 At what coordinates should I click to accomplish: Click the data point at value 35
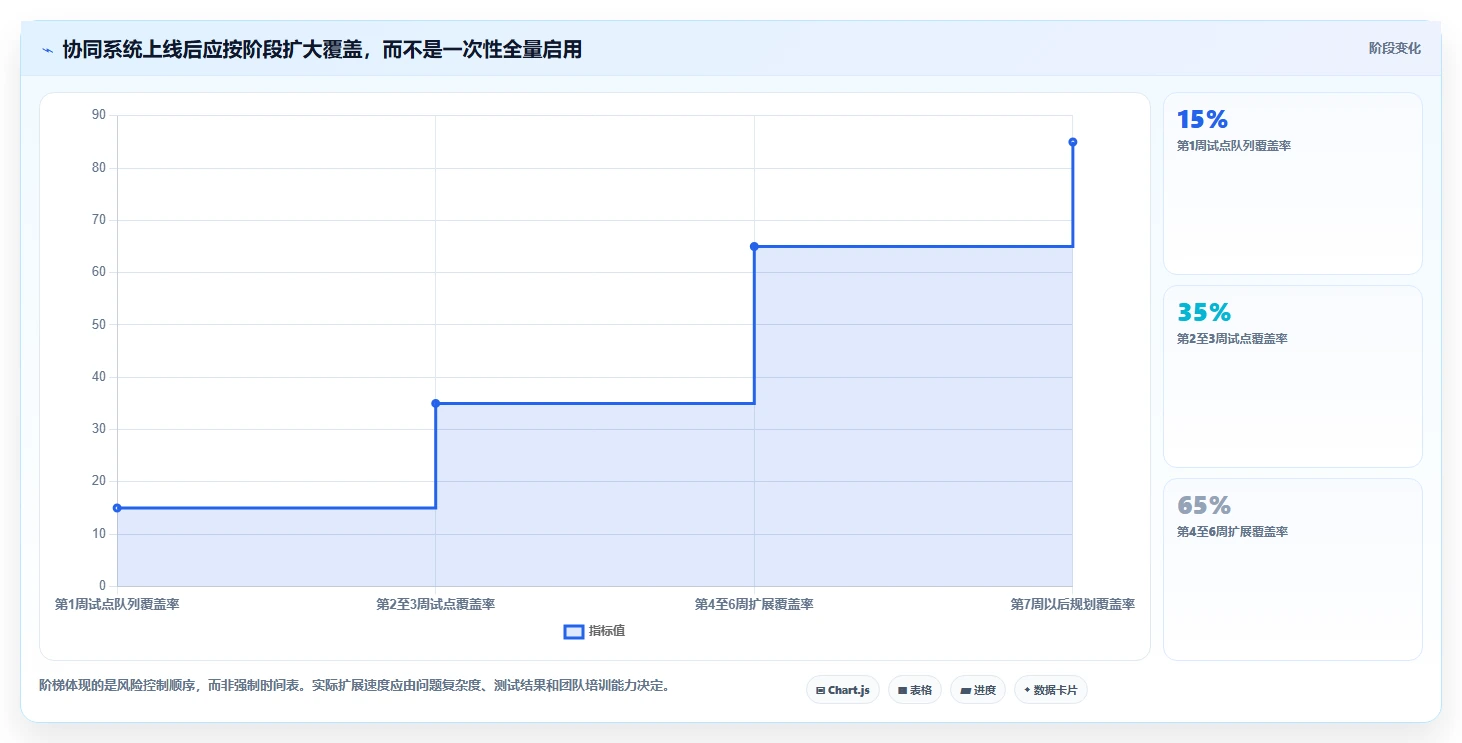pyautogui.click(x=435, y=403)
